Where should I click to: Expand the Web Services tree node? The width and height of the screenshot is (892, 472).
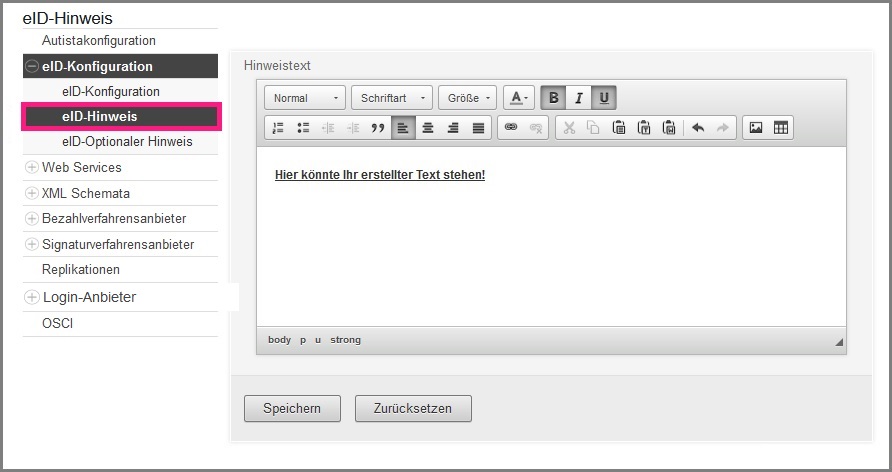pos(32,168)
